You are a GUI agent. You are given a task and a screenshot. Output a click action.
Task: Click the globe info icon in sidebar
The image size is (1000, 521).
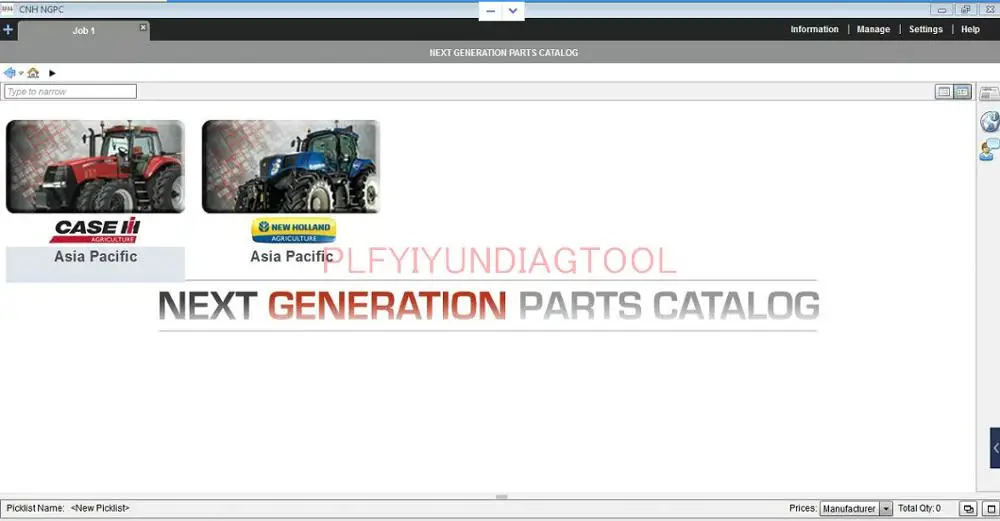click(x=989, y=122)
